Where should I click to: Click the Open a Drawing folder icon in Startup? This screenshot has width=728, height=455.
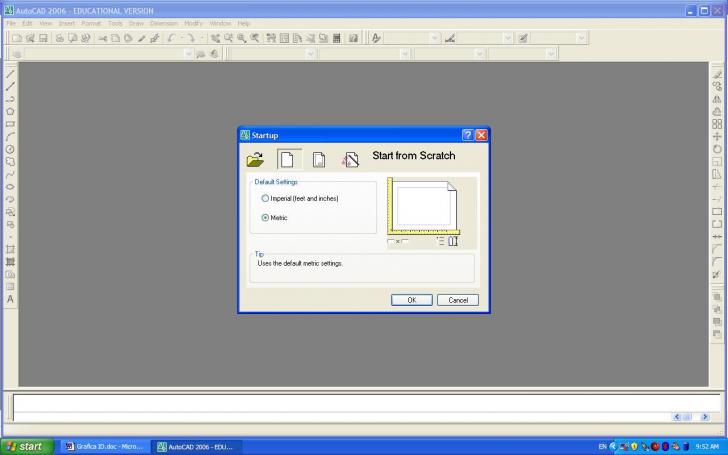(x=255, y=160)
